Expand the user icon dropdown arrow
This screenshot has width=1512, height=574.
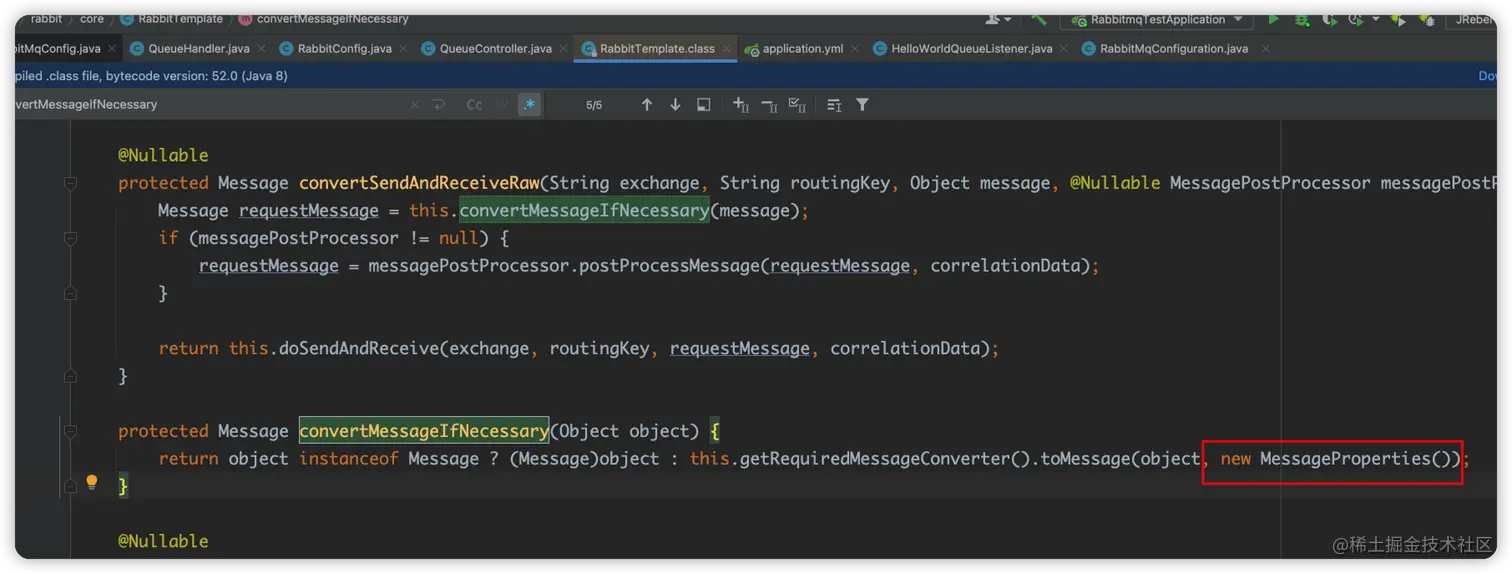(1007, 20)
